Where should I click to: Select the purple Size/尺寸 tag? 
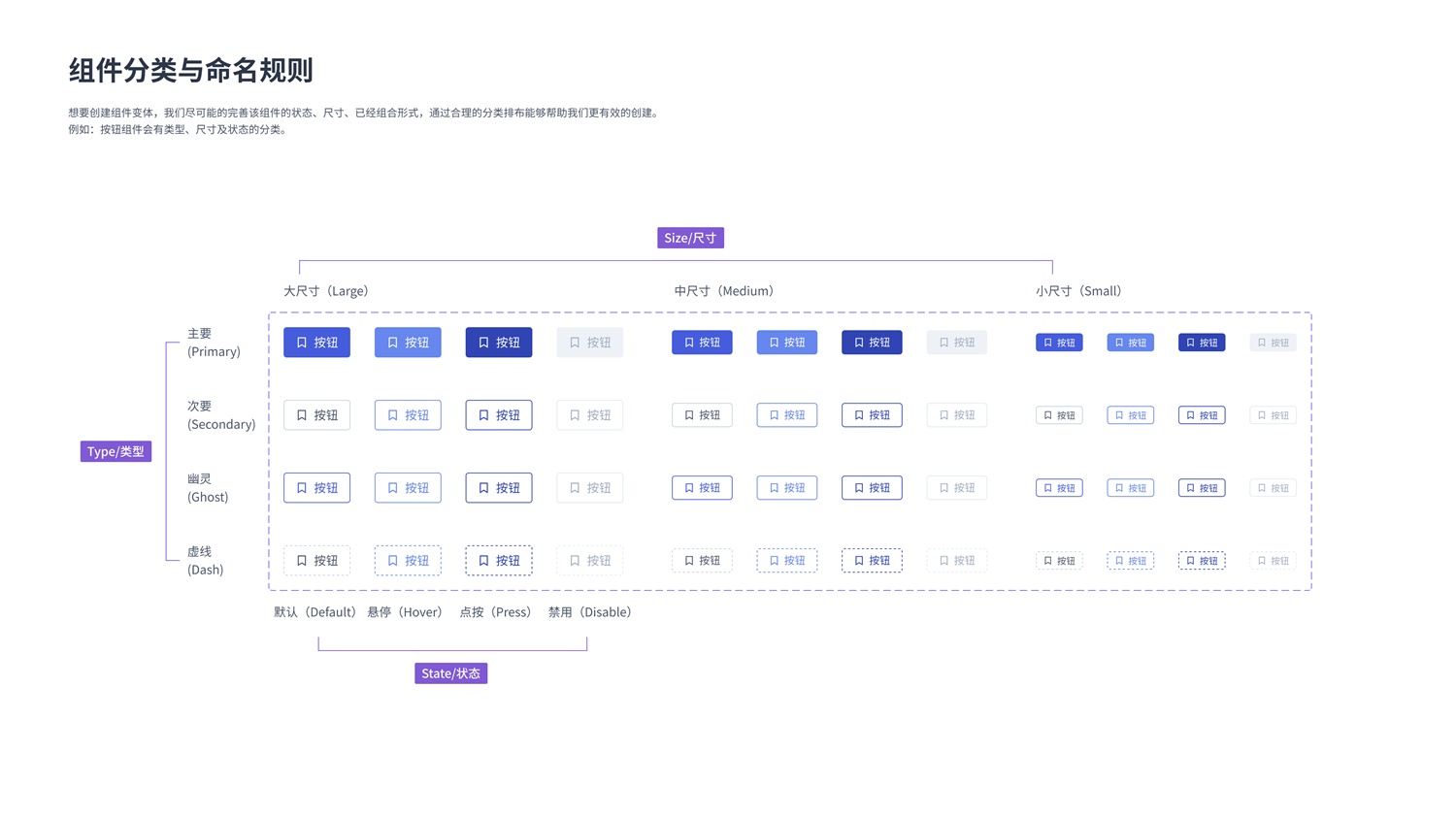click(690, 238)
